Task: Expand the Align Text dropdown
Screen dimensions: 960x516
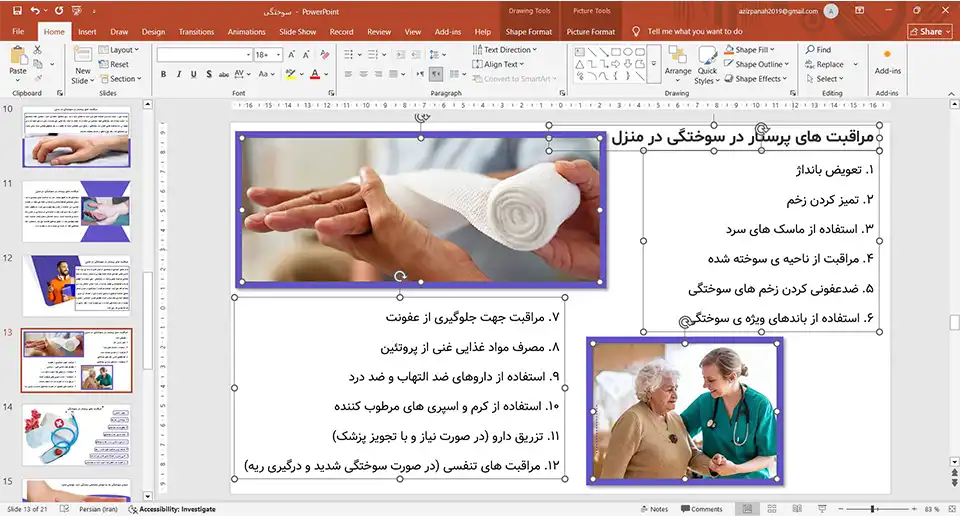Action: pyautogui.click(x=498, y=64)
